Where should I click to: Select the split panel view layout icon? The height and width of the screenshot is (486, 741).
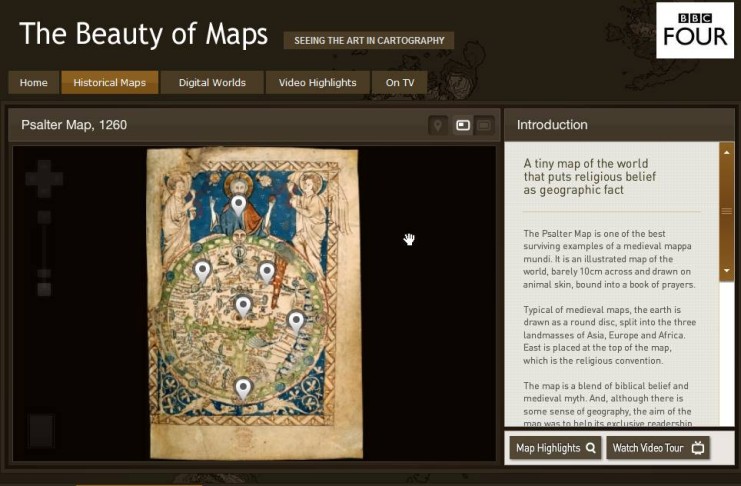[x=463, y=125]
